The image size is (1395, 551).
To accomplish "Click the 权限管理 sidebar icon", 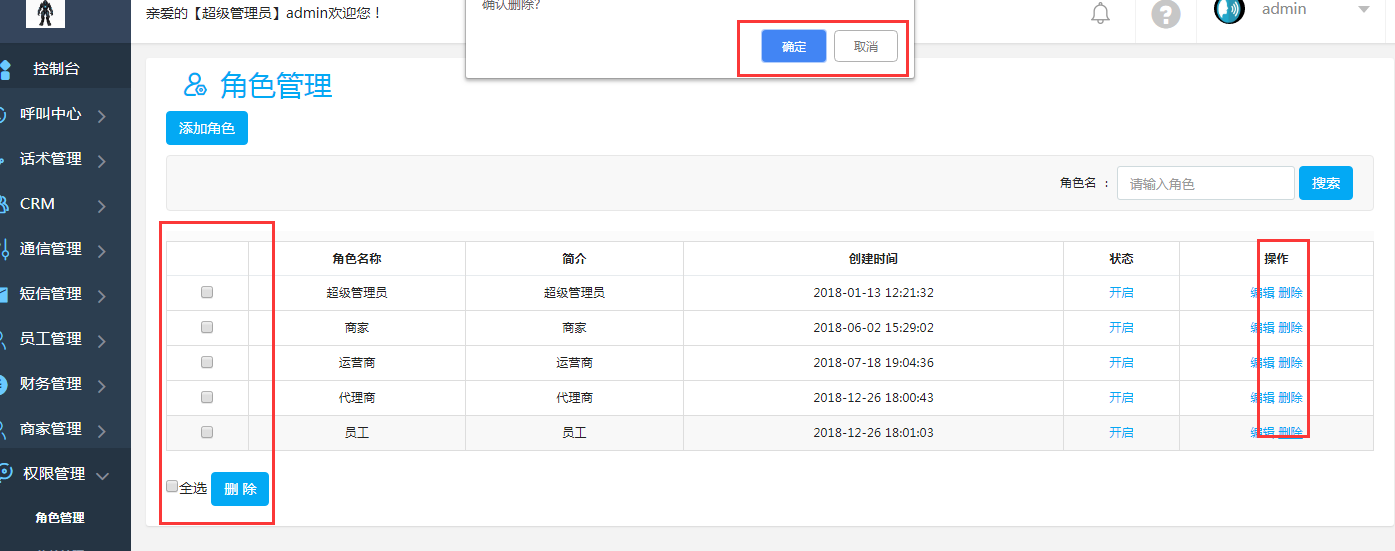I will tap(6, 474).
